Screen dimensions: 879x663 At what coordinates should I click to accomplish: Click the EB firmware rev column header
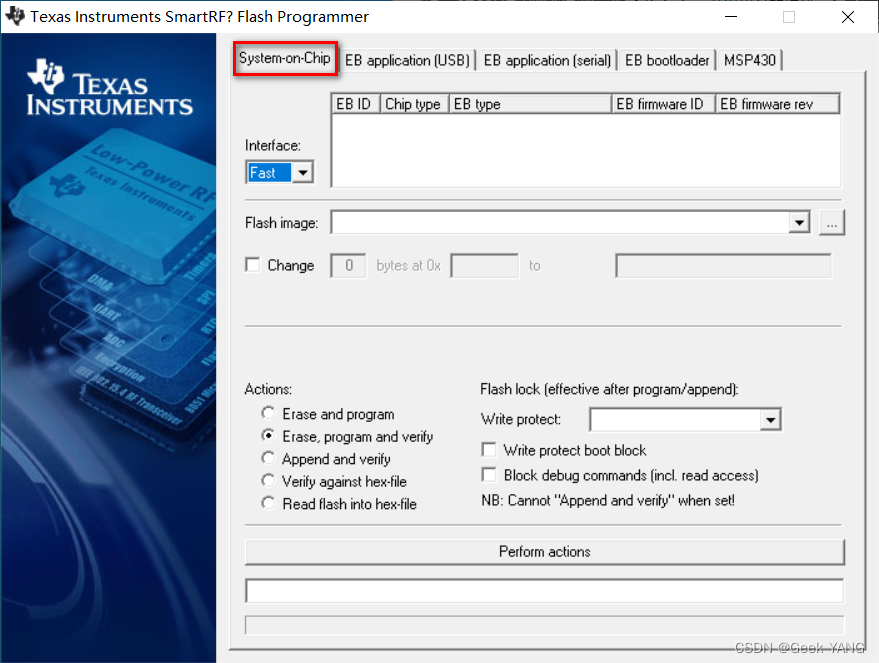pyautogui.click(x=778, y=104)
